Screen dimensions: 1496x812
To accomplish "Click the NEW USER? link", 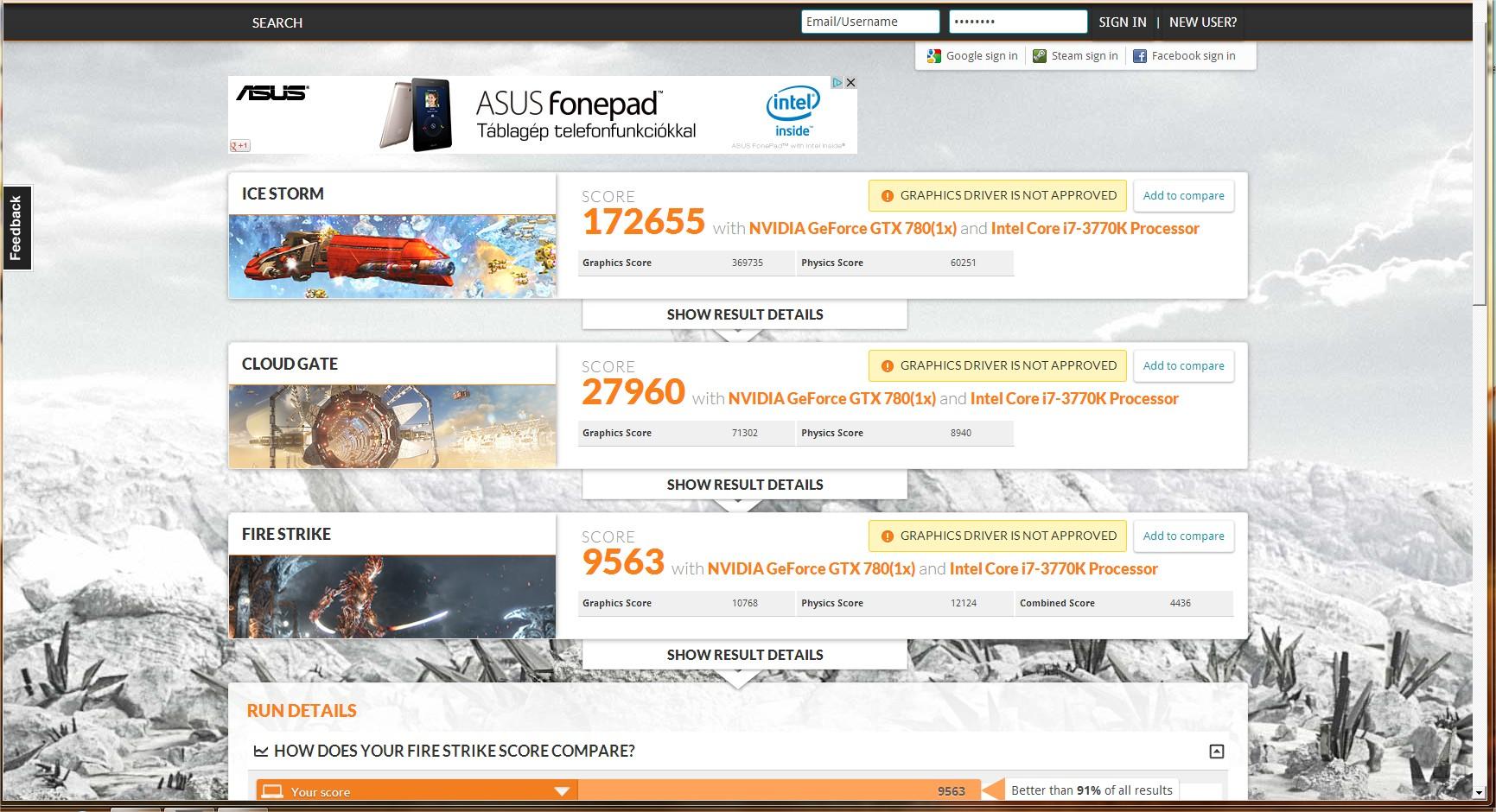I will click(x=1203, y=22).
